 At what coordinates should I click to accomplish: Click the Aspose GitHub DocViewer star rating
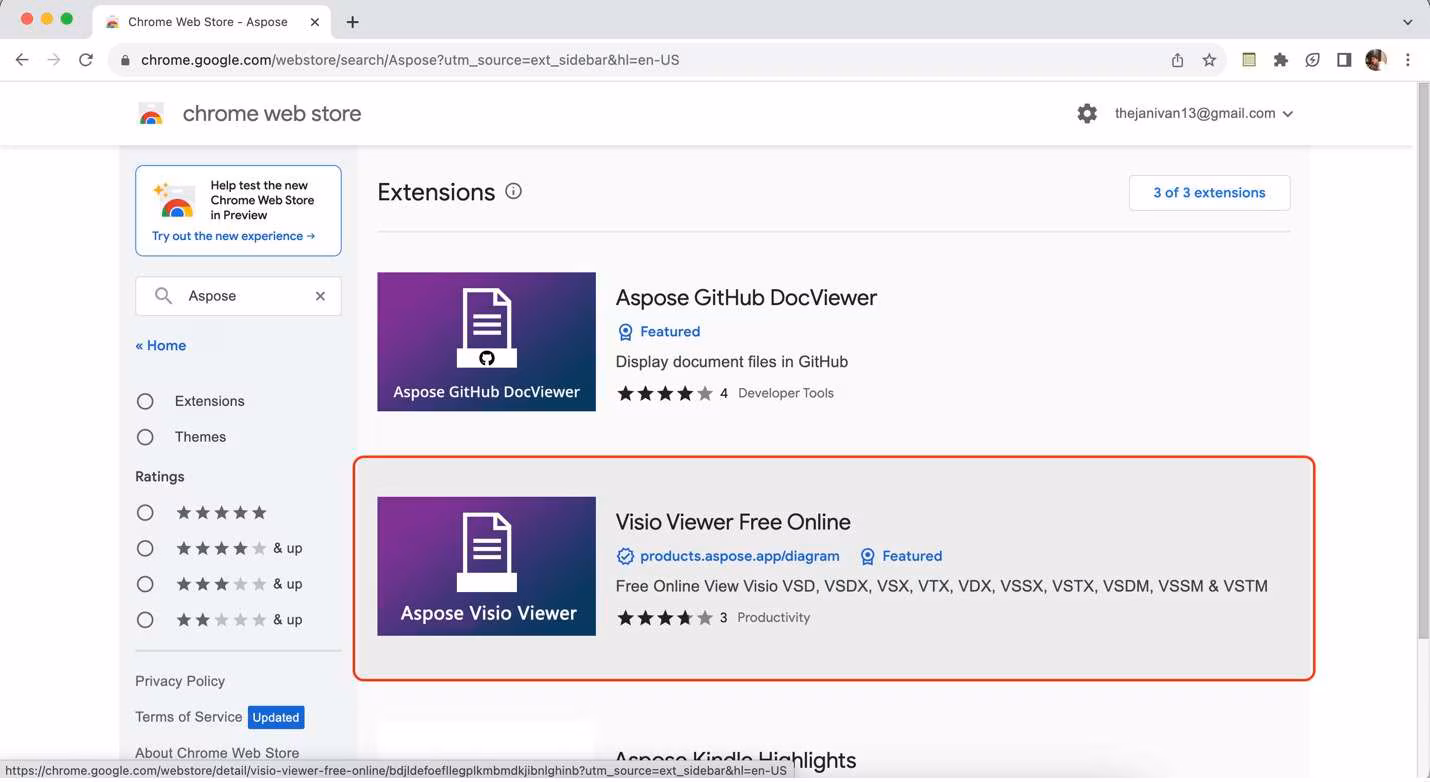tap(665, 393)
